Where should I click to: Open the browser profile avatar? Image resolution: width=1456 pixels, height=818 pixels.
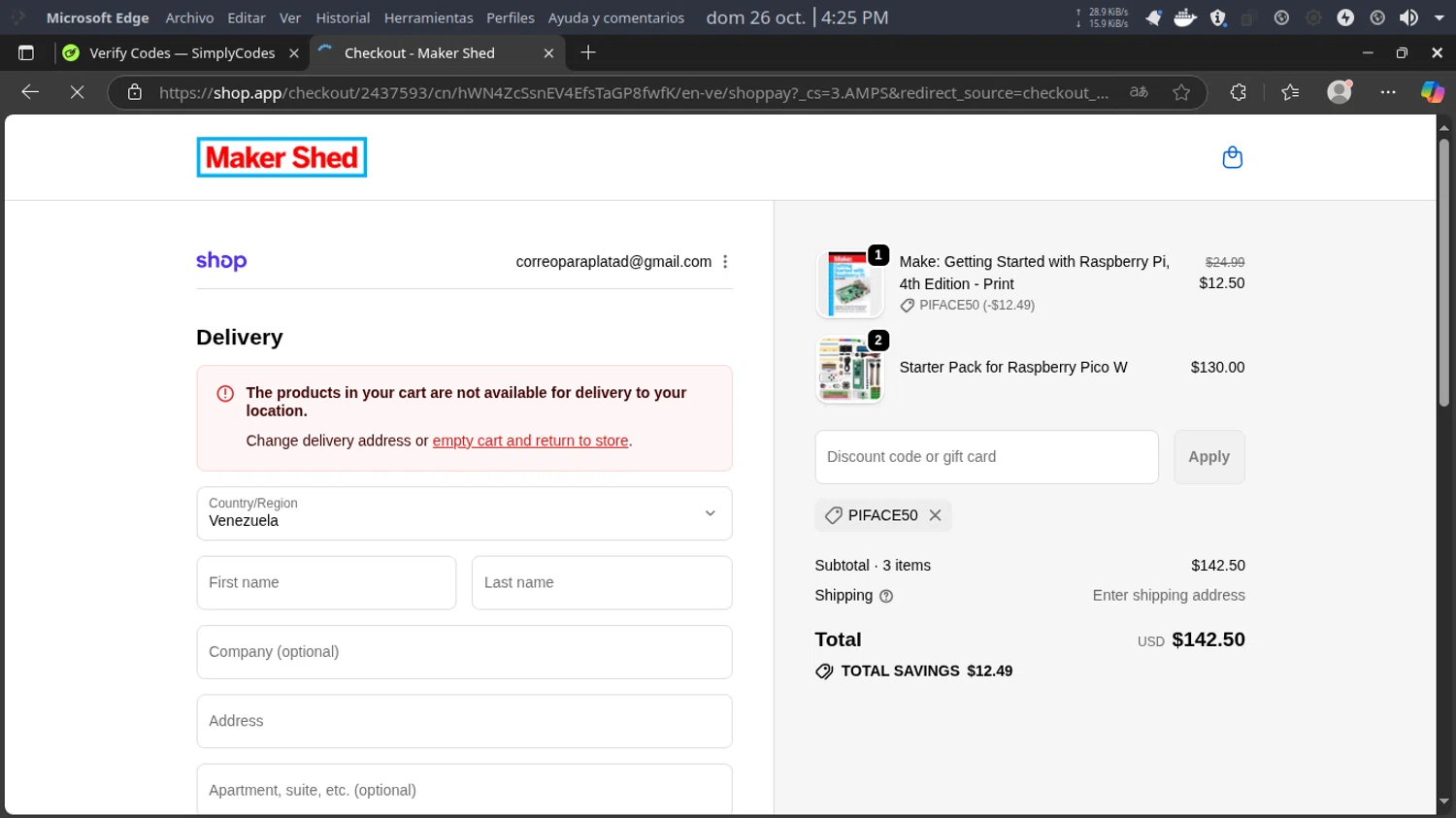[x=1340, y=92]
